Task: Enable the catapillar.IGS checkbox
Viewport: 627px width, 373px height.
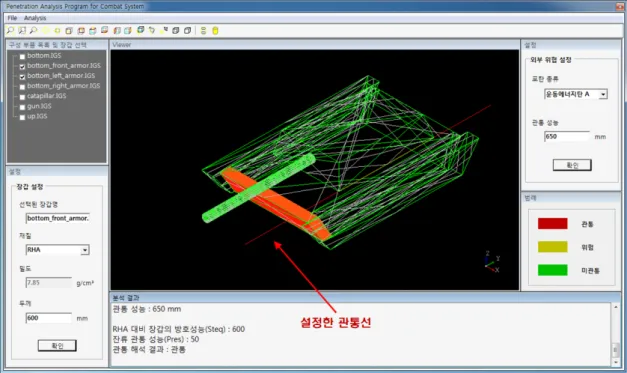Action: click(x=22, y=97)
